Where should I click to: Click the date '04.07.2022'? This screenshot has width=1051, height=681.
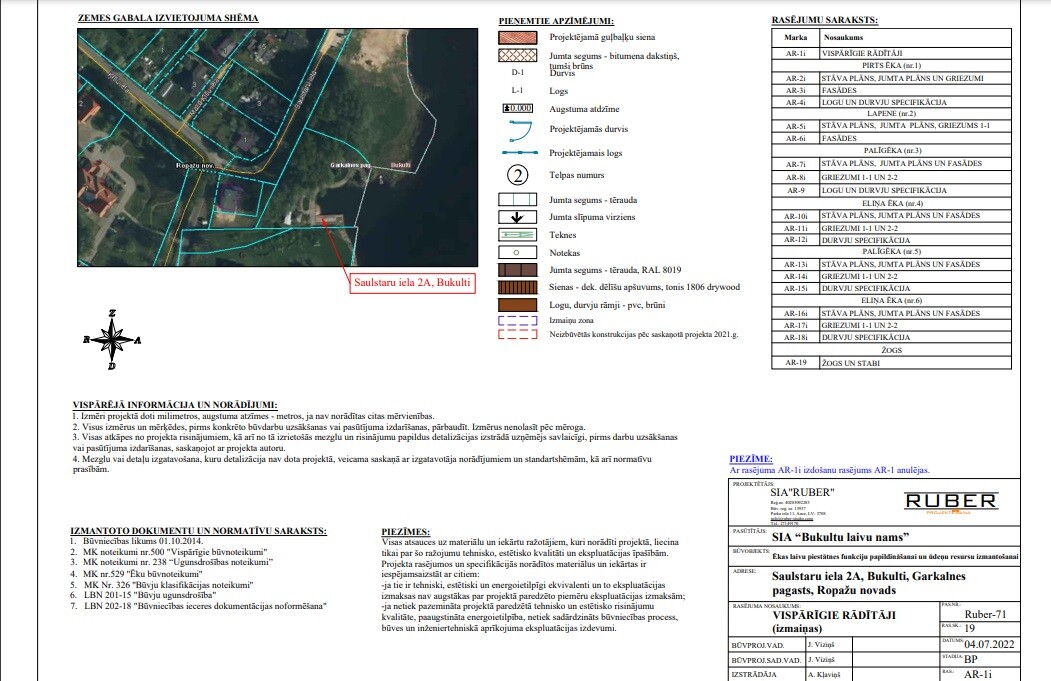coord(989,644)
